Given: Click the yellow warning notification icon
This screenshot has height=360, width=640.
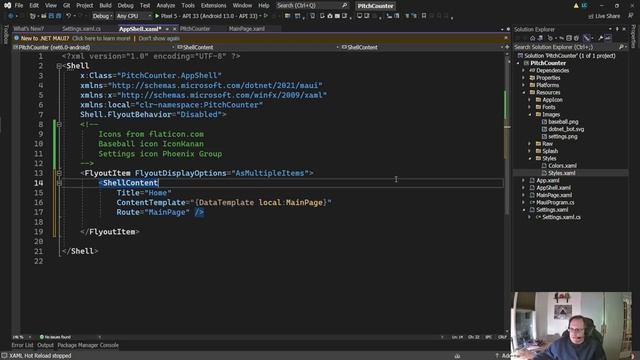Looking at the screenshot, I should pyautogui.click(x=576, y=6).
